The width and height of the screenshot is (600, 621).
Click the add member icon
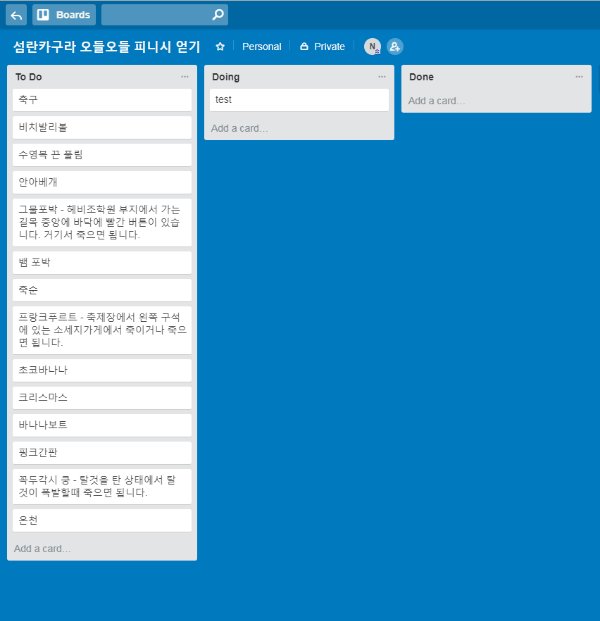(x=395, y=46)
